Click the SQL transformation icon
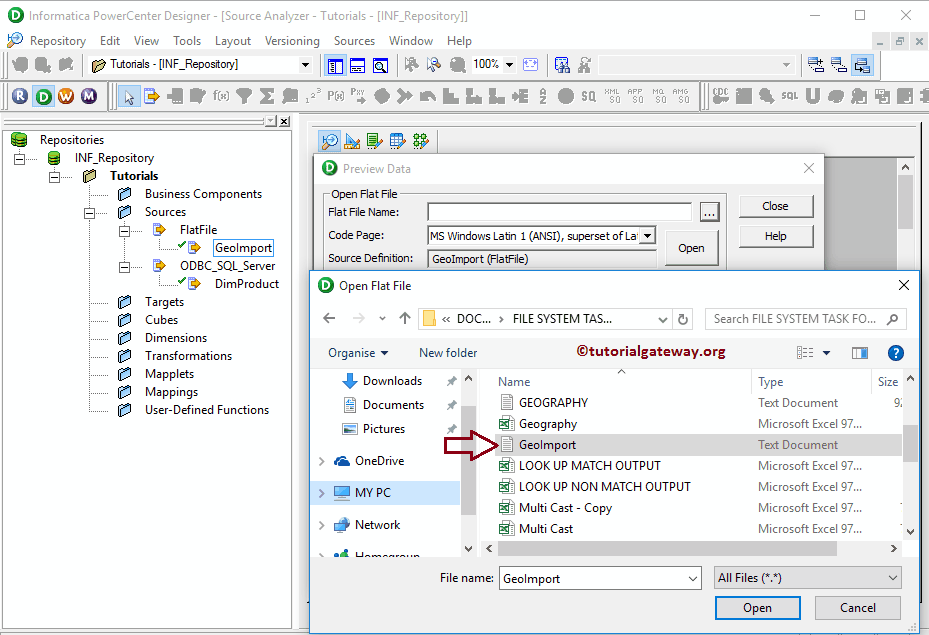The width and height of the screenshot is (929, 635). pos(789,96)
